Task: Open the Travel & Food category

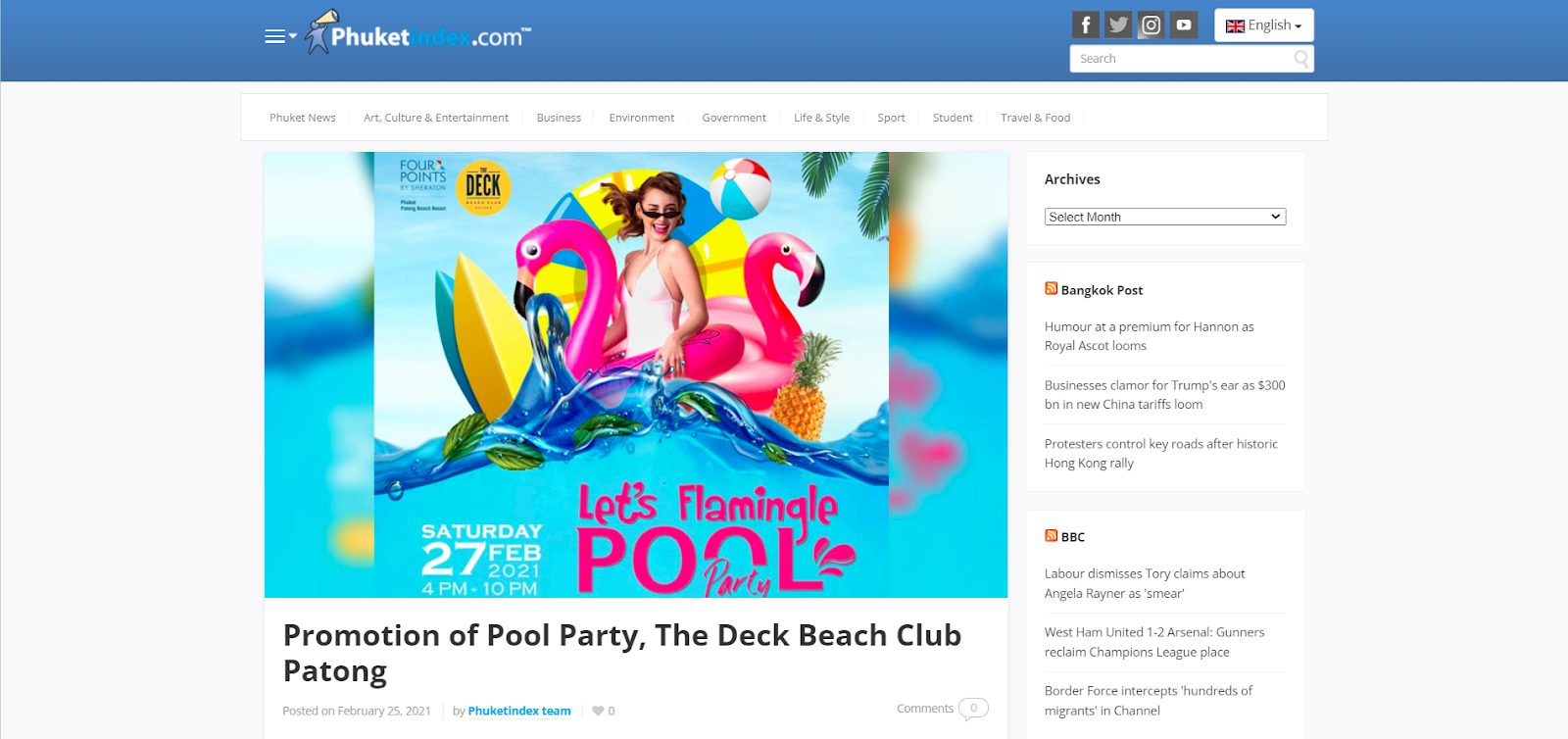Action: pos(1035,118)
